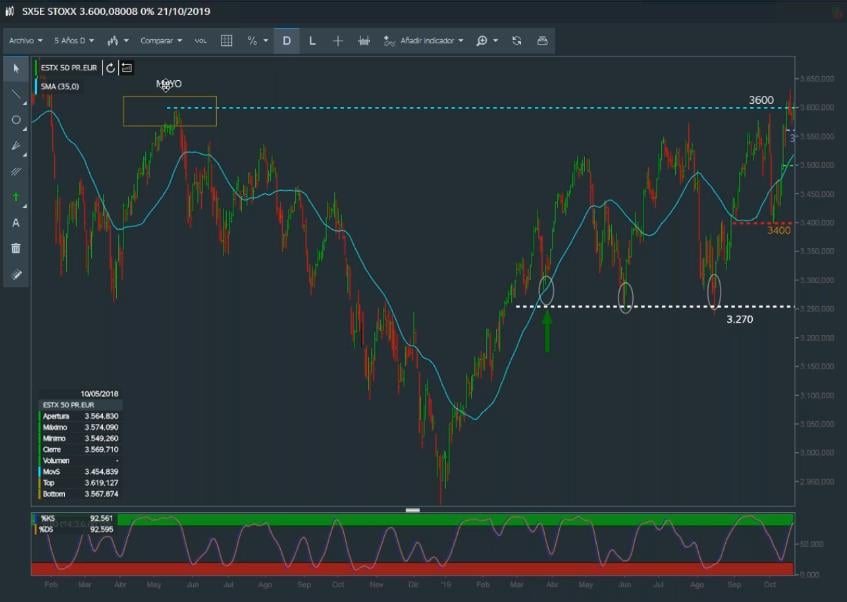The image size is (847, 602).
Task: Toggle the L logarithmic scale button
Action: pos(312,41)
